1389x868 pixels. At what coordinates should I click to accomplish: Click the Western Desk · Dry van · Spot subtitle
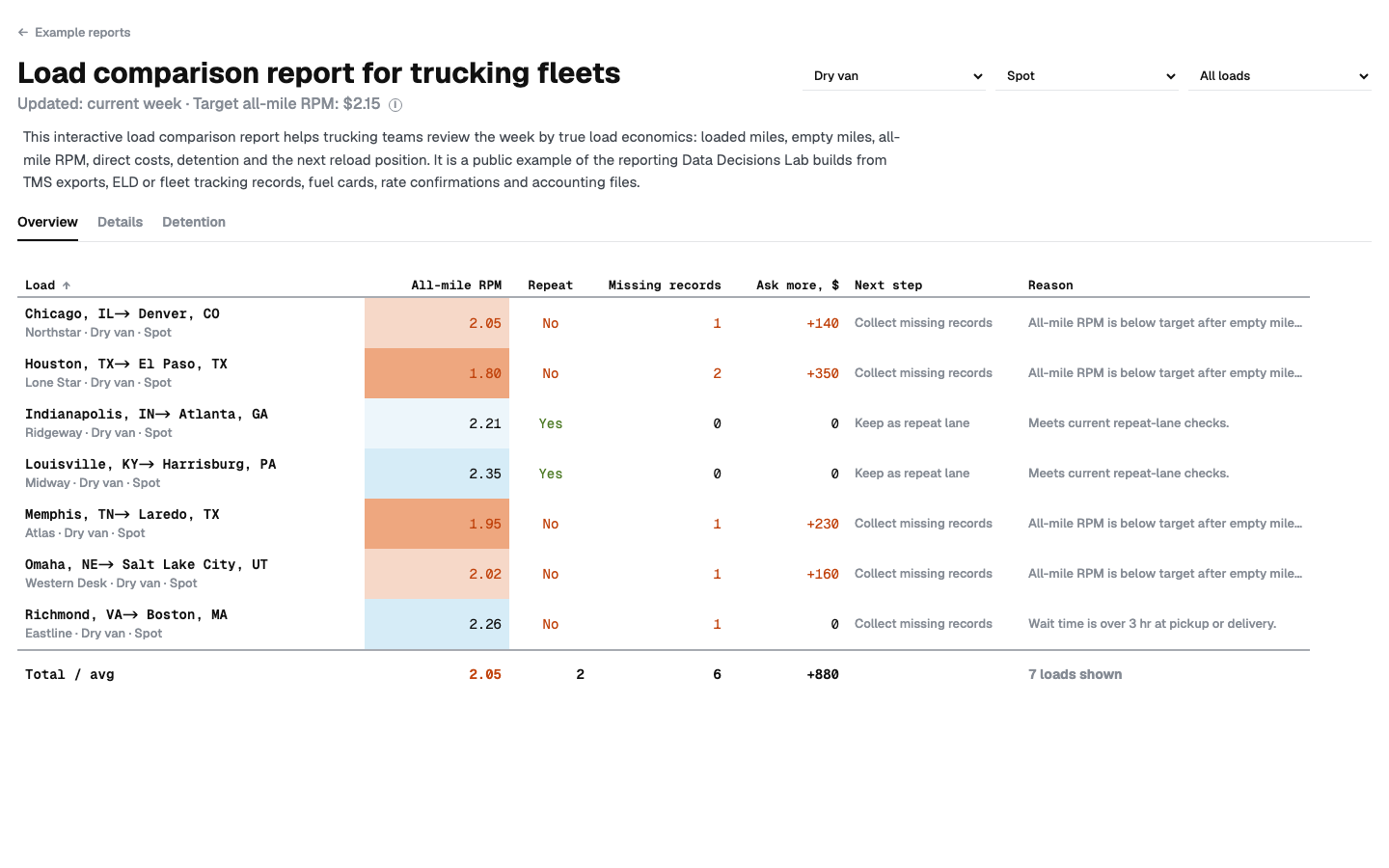[111, 583]
